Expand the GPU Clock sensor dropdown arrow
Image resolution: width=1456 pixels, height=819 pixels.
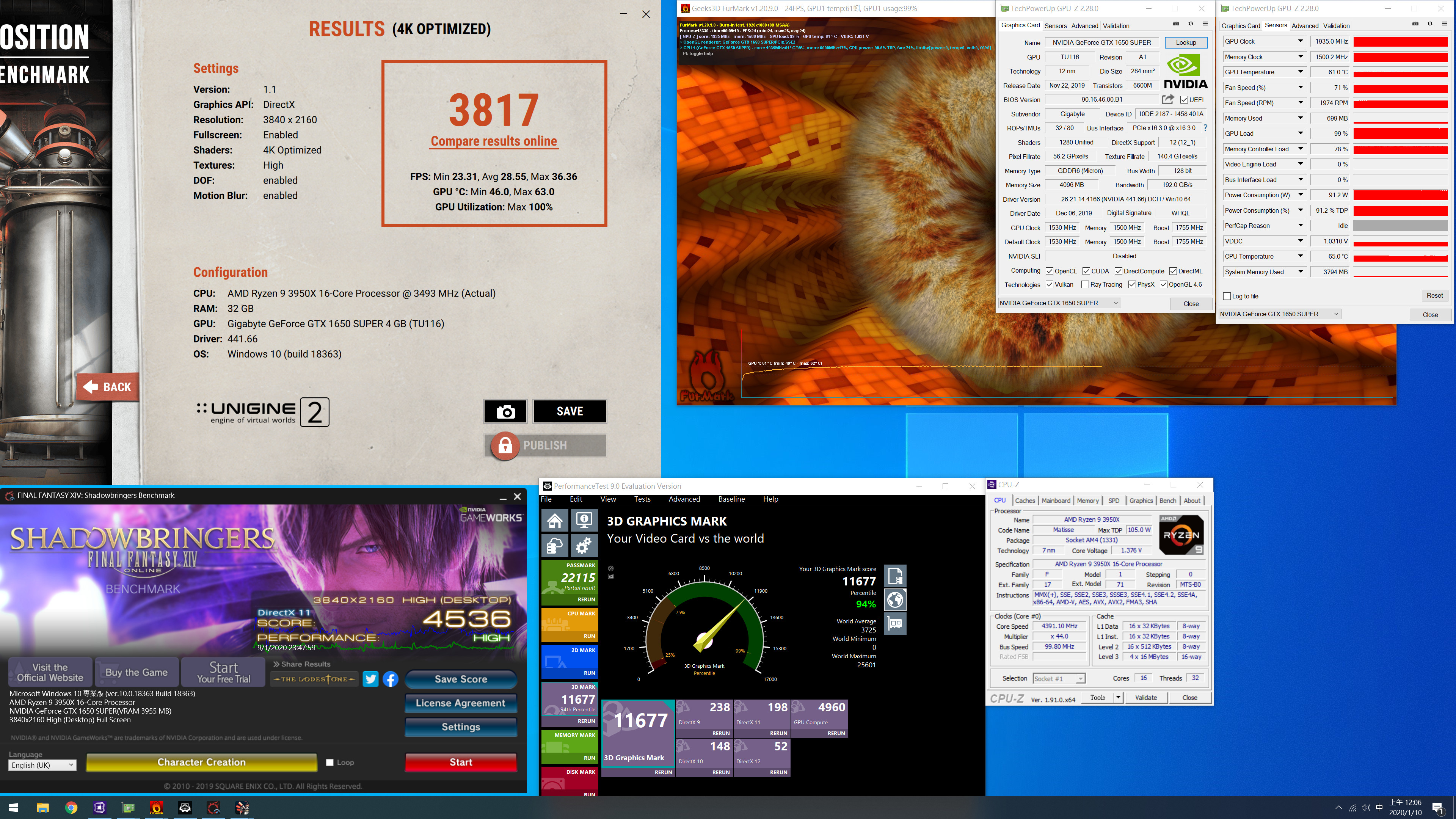(1300, 41)
